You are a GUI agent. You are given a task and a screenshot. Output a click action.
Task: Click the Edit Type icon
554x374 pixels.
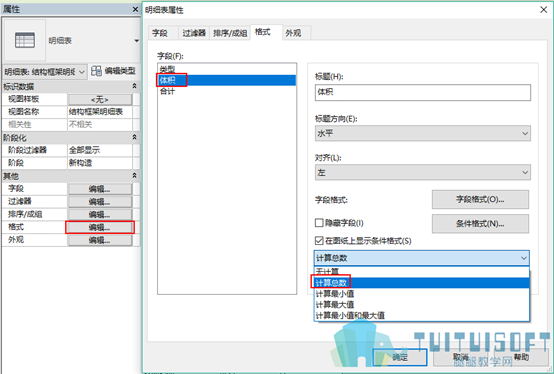[x=96, y=71]
